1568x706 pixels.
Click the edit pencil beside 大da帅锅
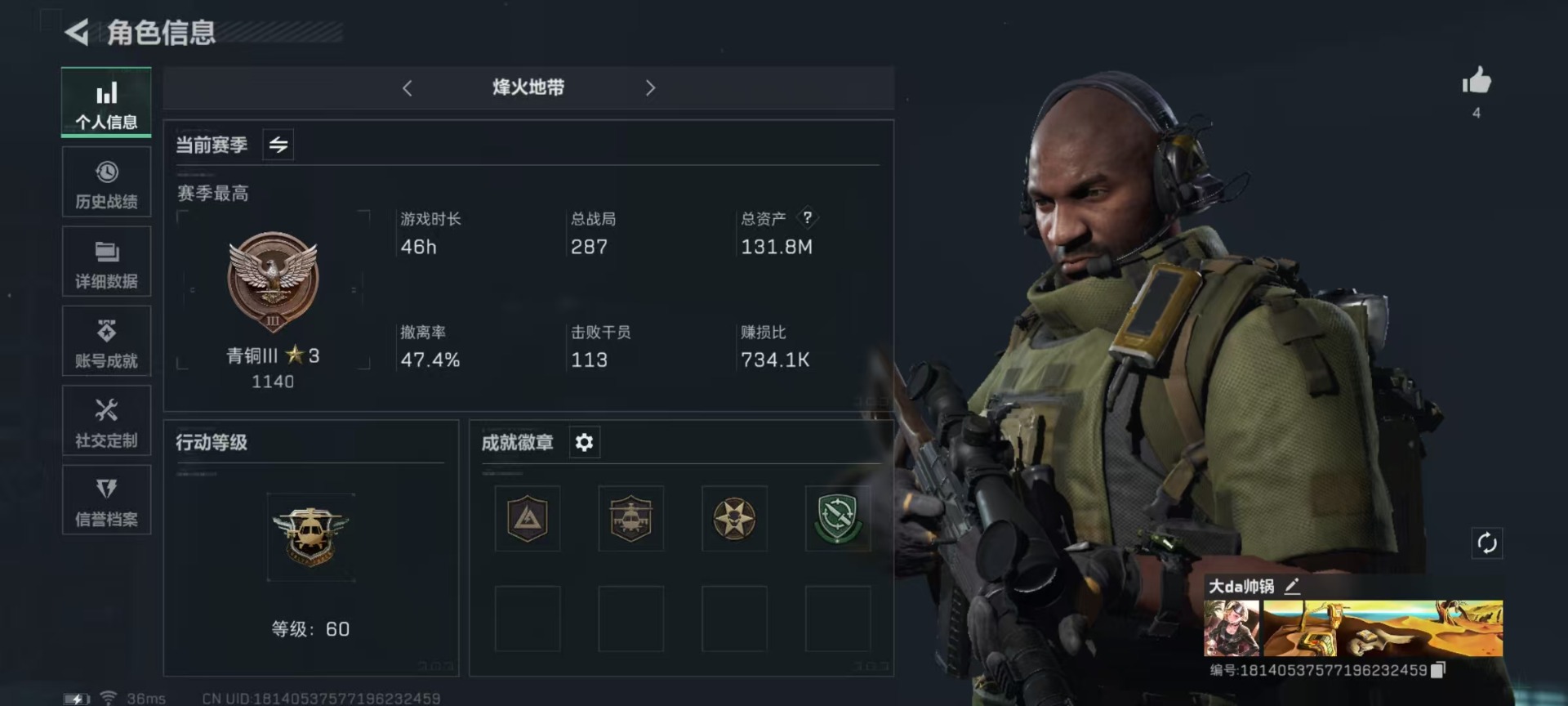(1292, 586)
